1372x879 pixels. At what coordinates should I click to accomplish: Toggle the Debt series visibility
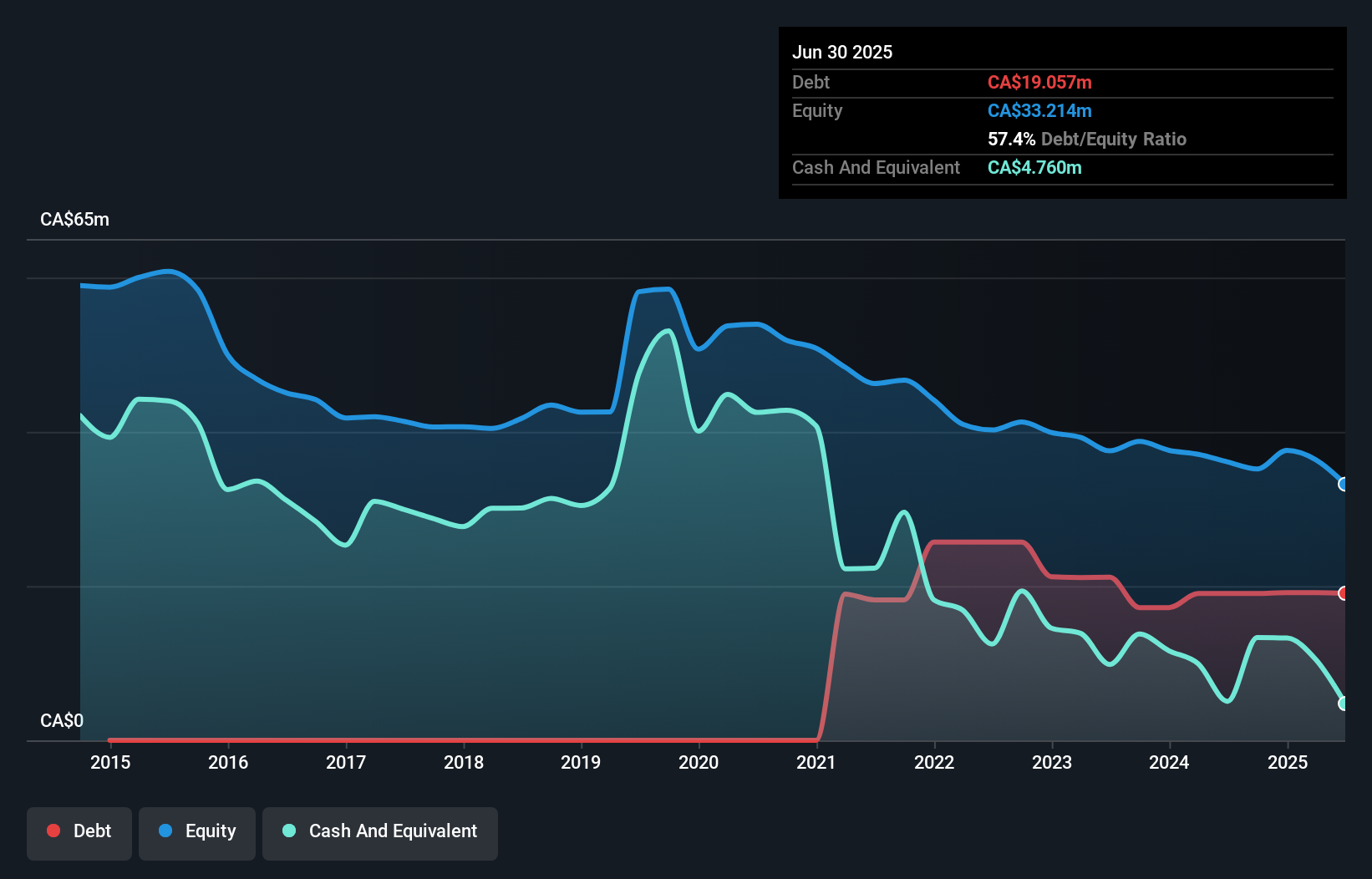pos(79,831)
